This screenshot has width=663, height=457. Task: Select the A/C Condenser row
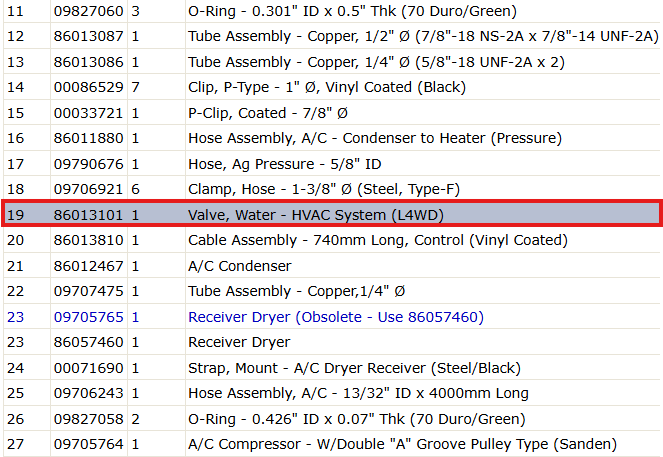click(332, 265)
